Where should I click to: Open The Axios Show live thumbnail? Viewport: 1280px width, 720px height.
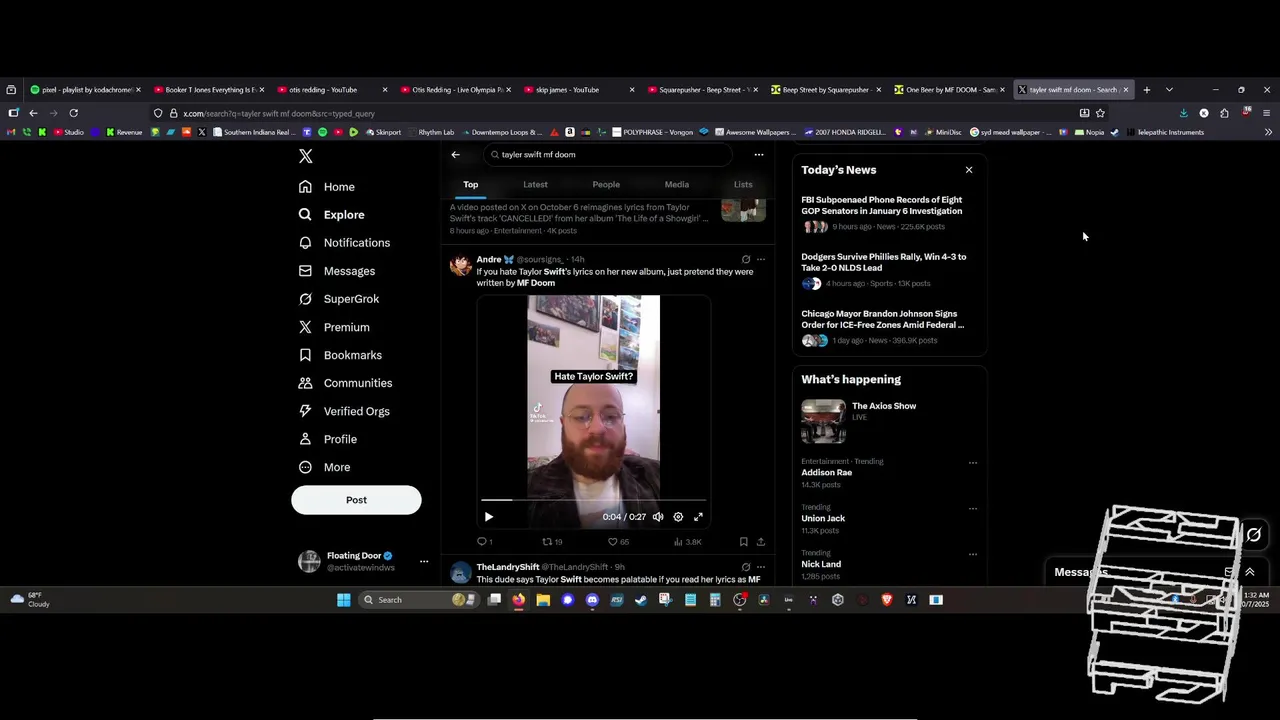pyautogui.click(x=823, y=422)
